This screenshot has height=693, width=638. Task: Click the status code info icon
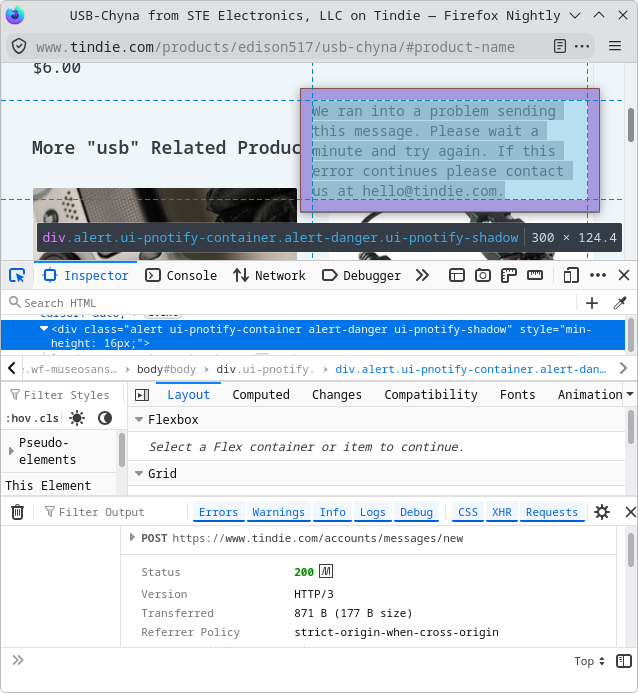click(326, 571)
